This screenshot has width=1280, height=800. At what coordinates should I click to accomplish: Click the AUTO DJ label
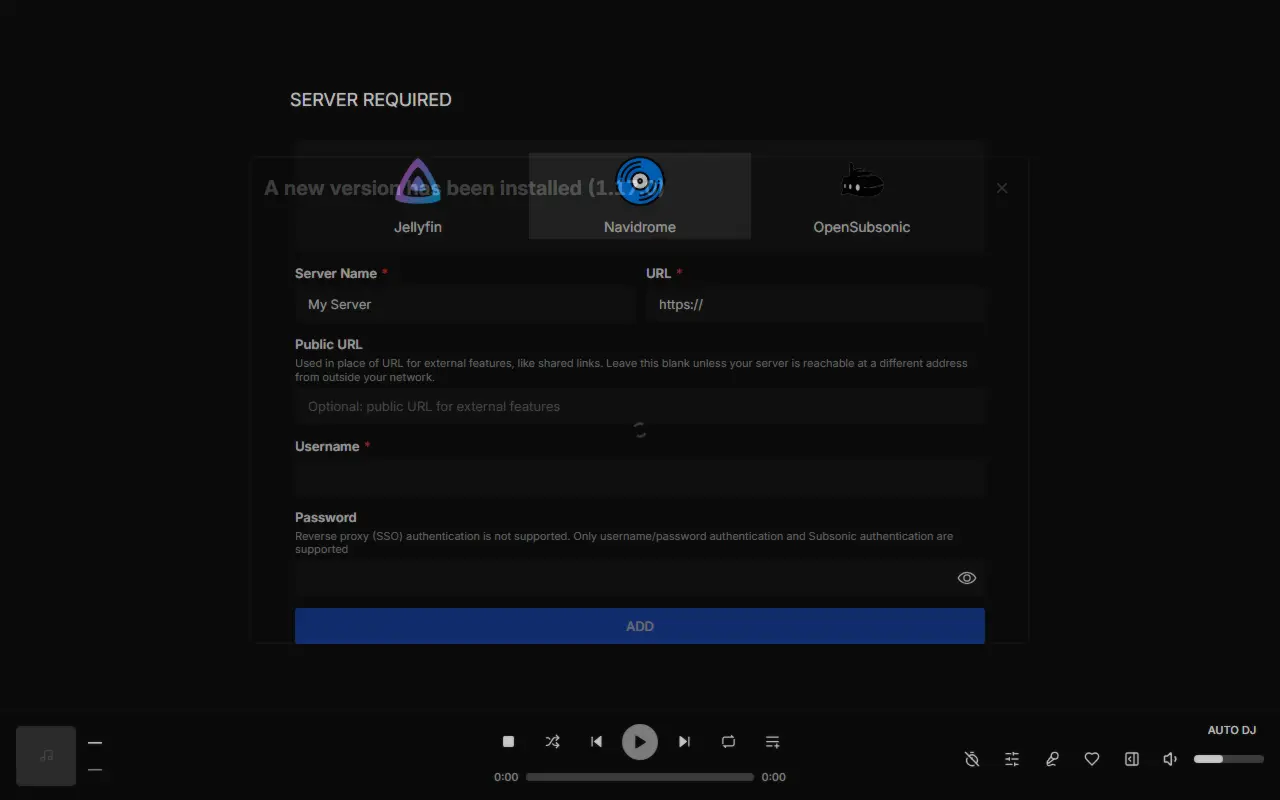[x=1232, y=730]
